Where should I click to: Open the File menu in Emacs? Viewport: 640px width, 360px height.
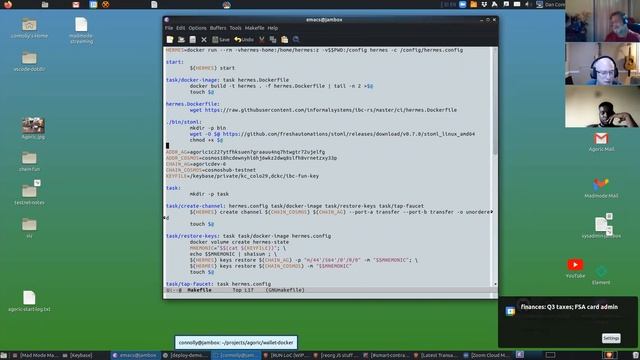click(x=169, y=28)
